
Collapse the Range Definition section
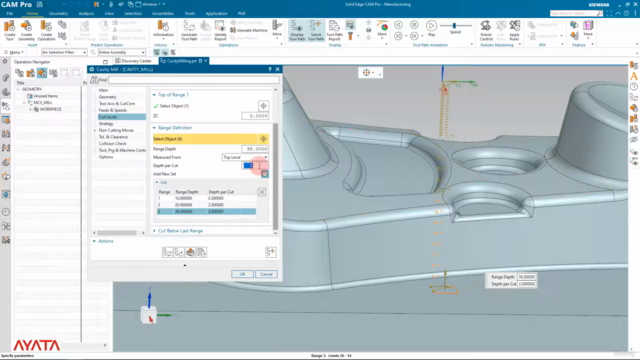click(x=154, y=128)
